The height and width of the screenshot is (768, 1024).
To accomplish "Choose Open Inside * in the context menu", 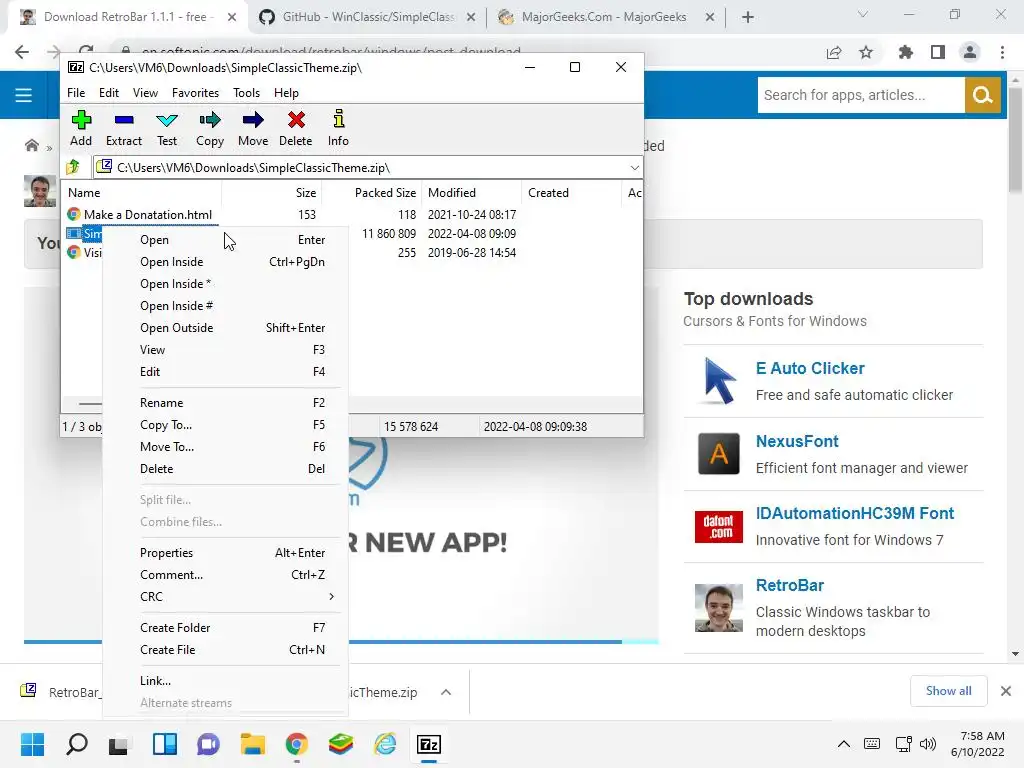I will pos(225,284).
